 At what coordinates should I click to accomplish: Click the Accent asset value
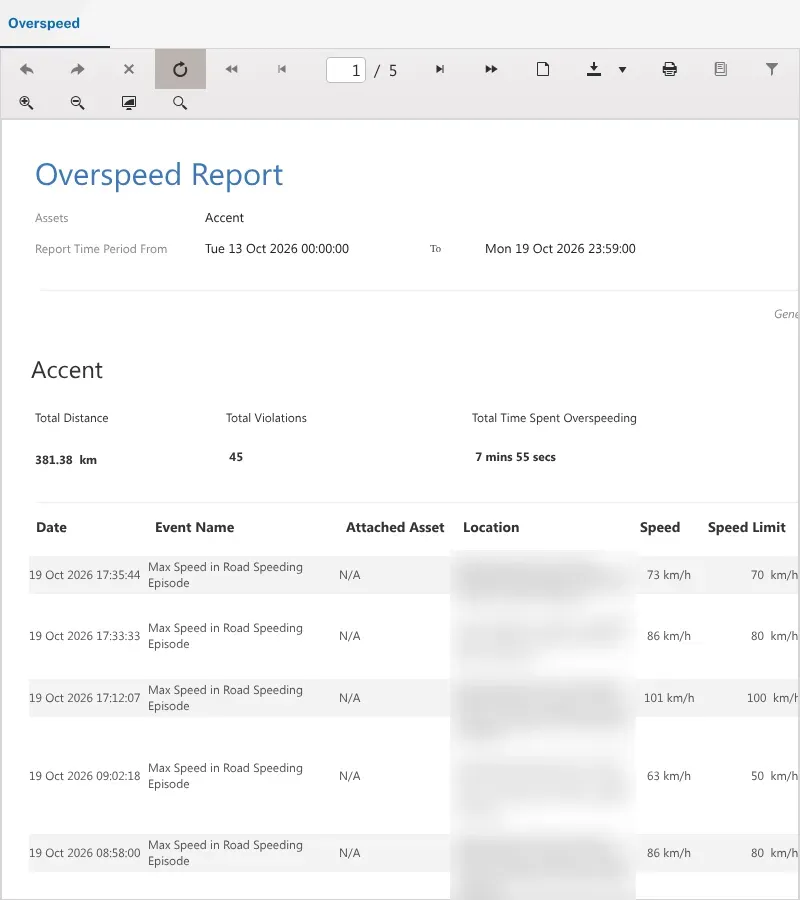coord(224,218)
